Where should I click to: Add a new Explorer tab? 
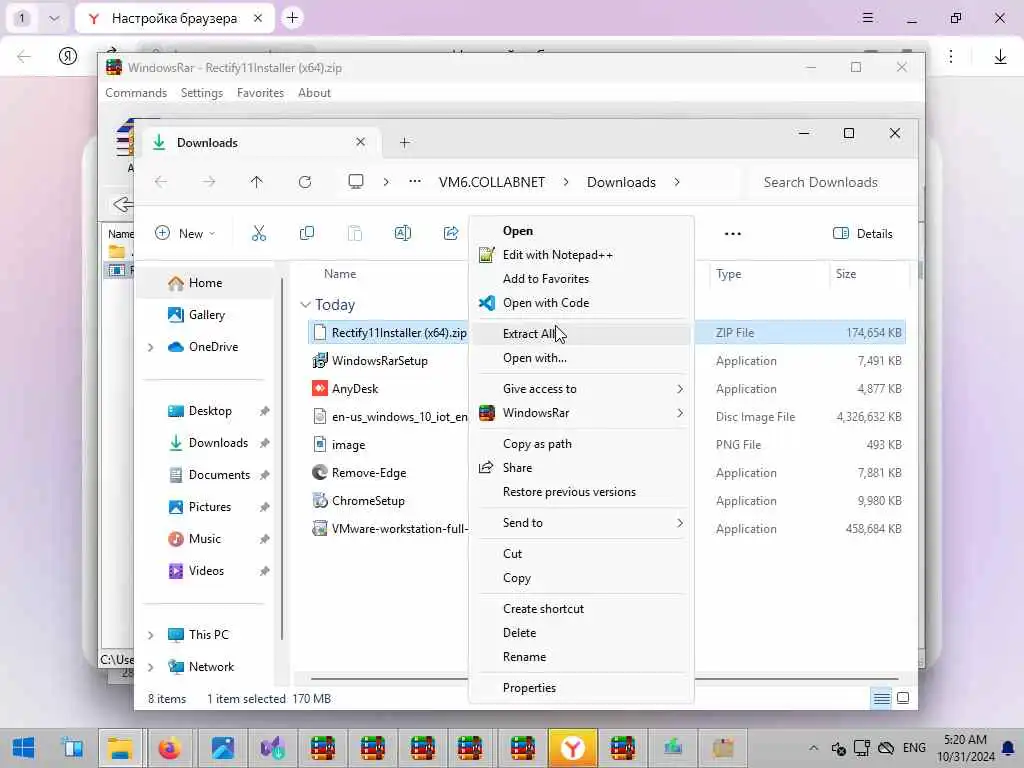[x=405, y=142]
